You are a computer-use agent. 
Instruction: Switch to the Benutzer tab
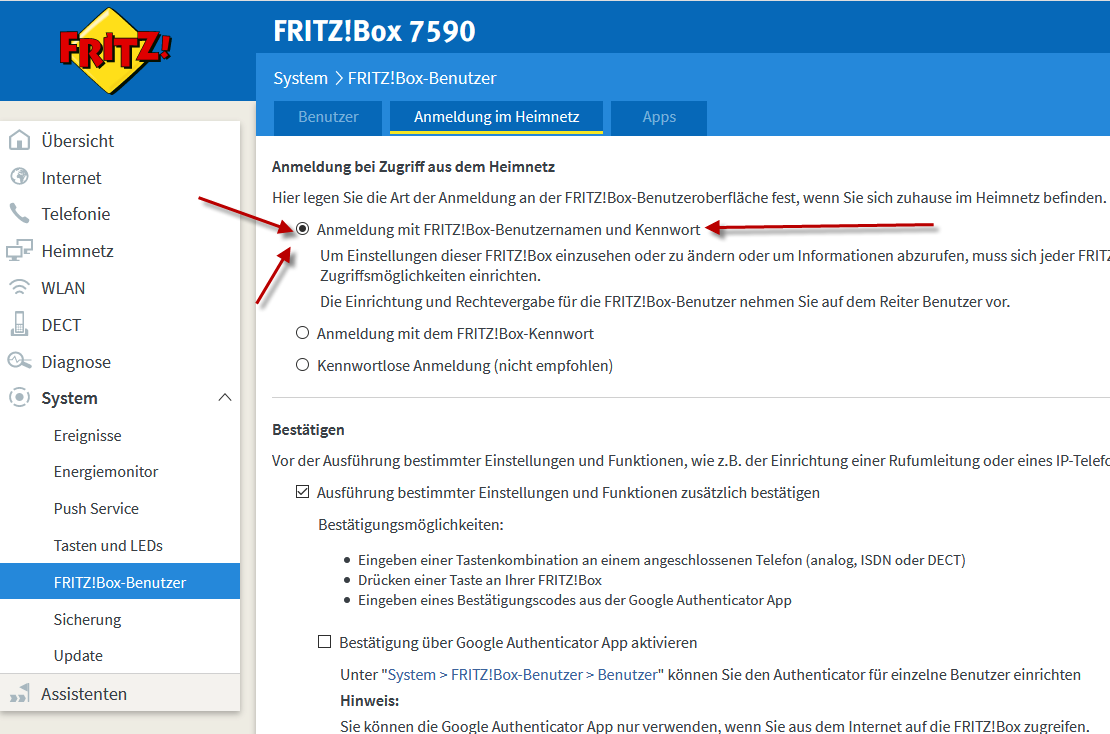point(328,117)
